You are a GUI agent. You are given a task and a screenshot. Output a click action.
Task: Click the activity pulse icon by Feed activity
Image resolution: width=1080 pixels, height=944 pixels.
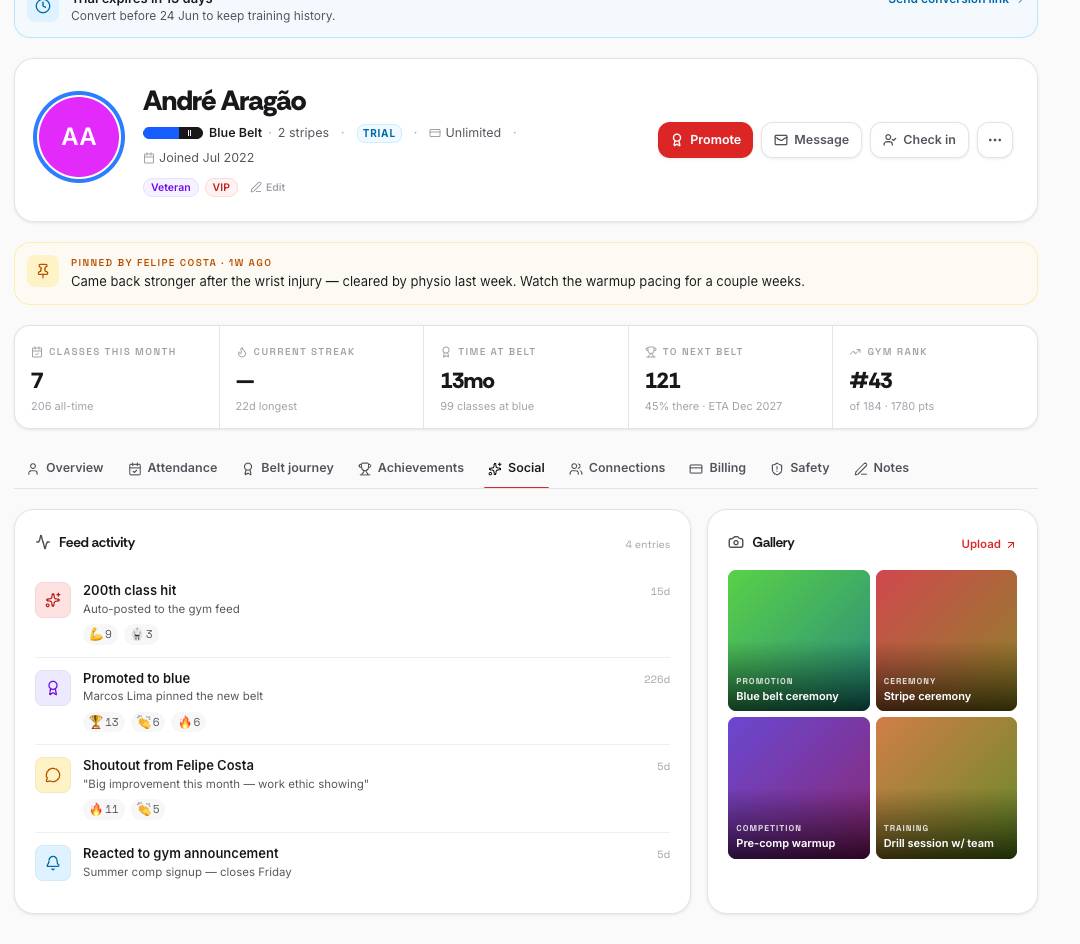click(x=43, y=543)
